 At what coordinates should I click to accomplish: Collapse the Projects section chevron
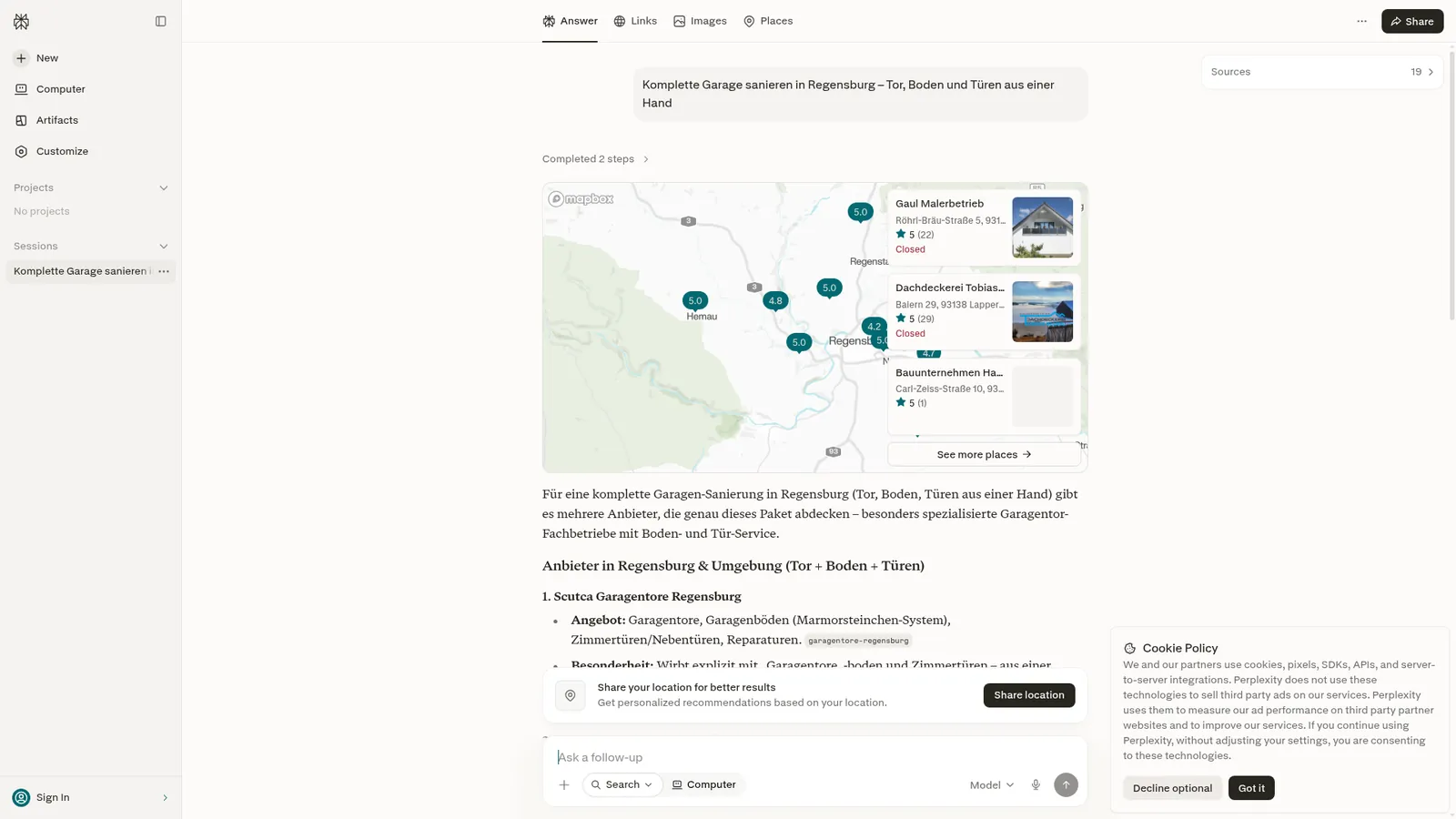coord(164,188)
